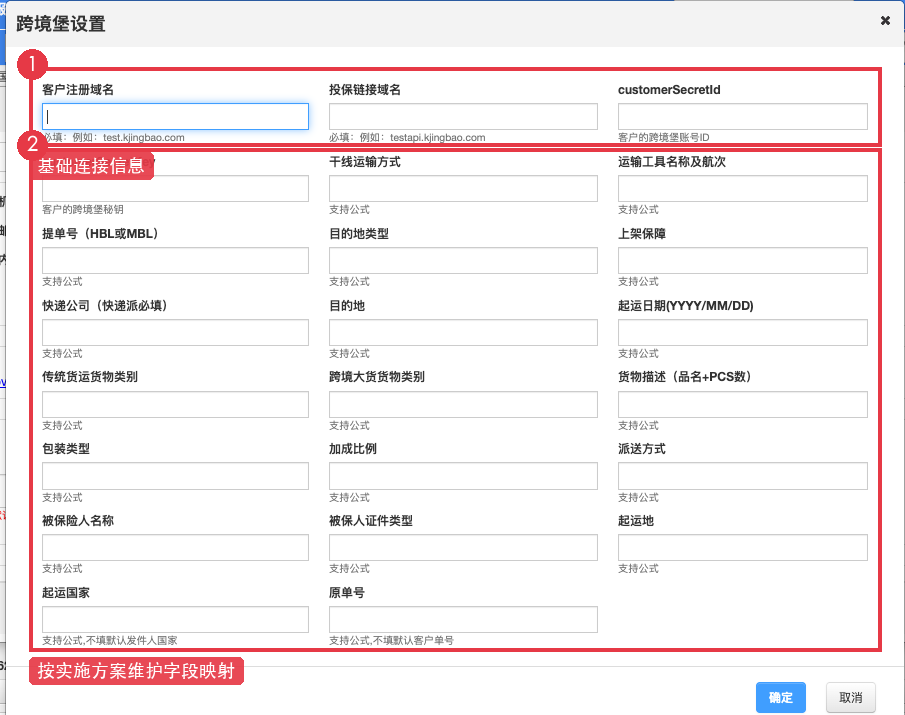Click the 客户的跨境堡账号ID hint text

(x=664, y=137)
